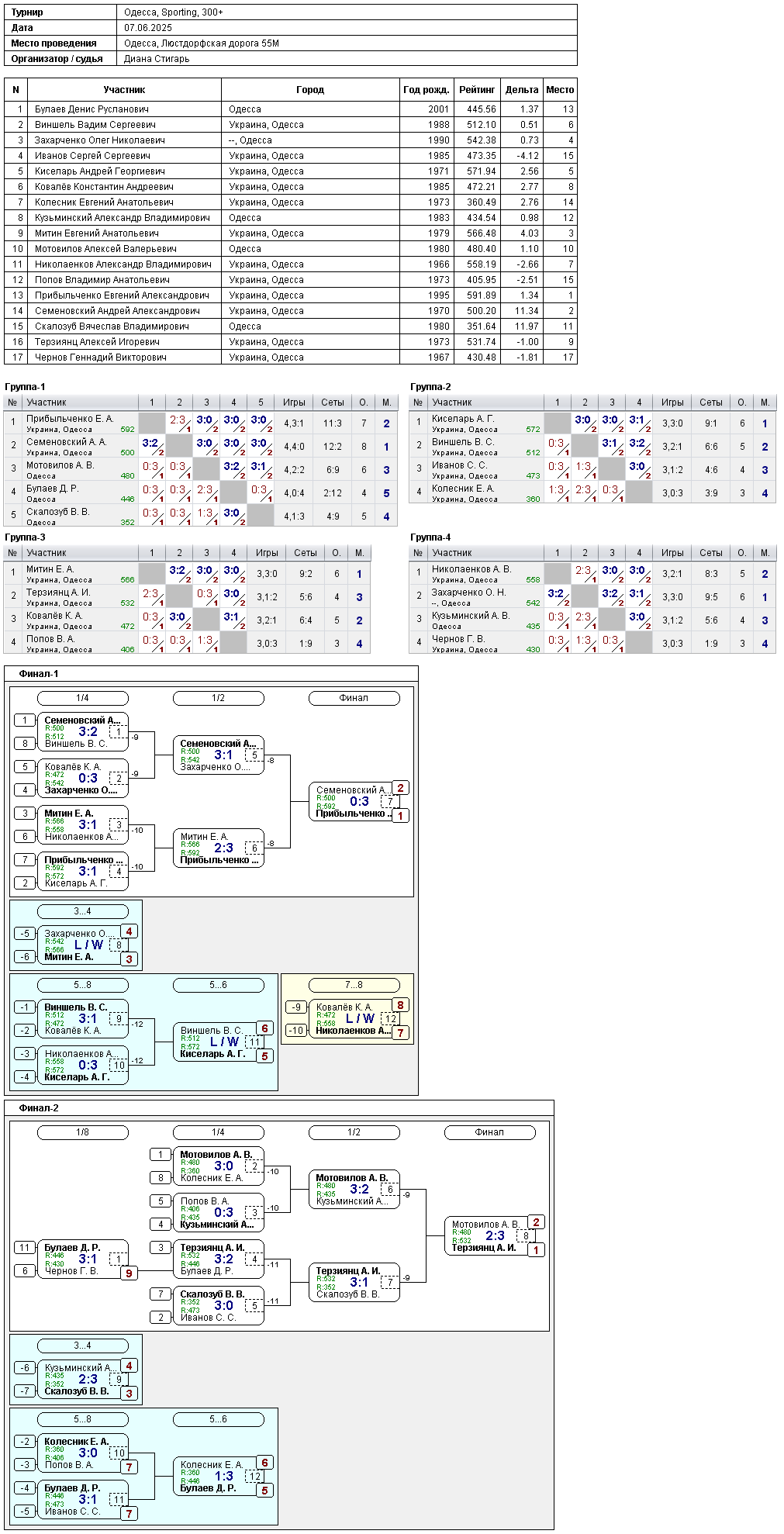Image resolution: width=784 pixels, height=1534 pixels.
Task: Click Колесник vs Булаев 1:3 match score
Action: pos(223,1476)
